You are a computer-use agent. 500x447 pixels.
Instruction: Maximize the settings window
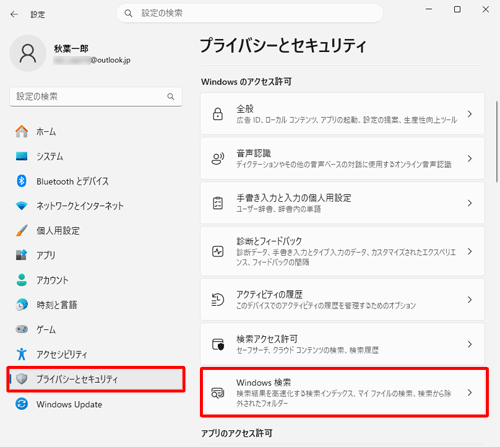tap(457, 9)
